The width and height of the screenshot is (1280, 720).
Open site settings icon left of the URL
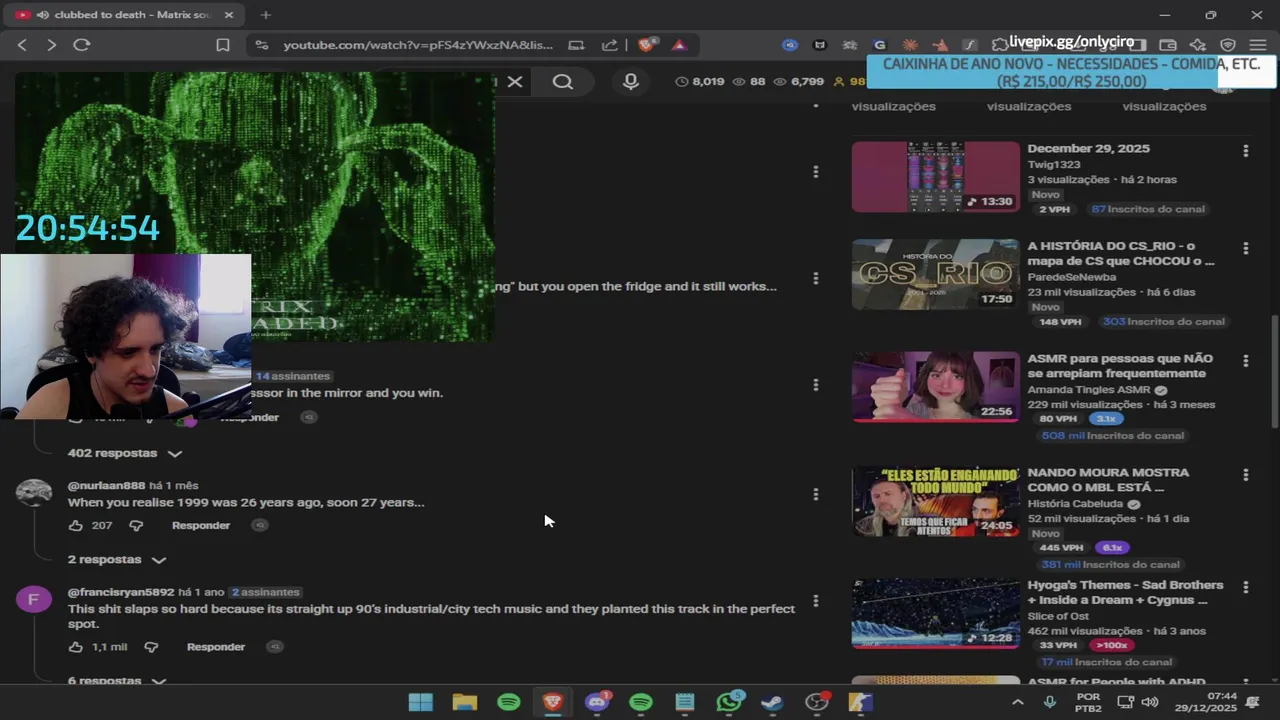tap(262, 45)
